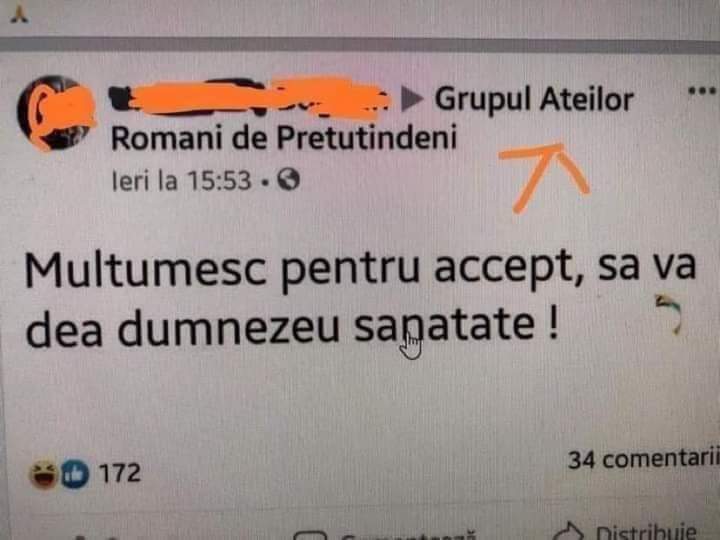Open the three-dots post options menu

[702, 91]
